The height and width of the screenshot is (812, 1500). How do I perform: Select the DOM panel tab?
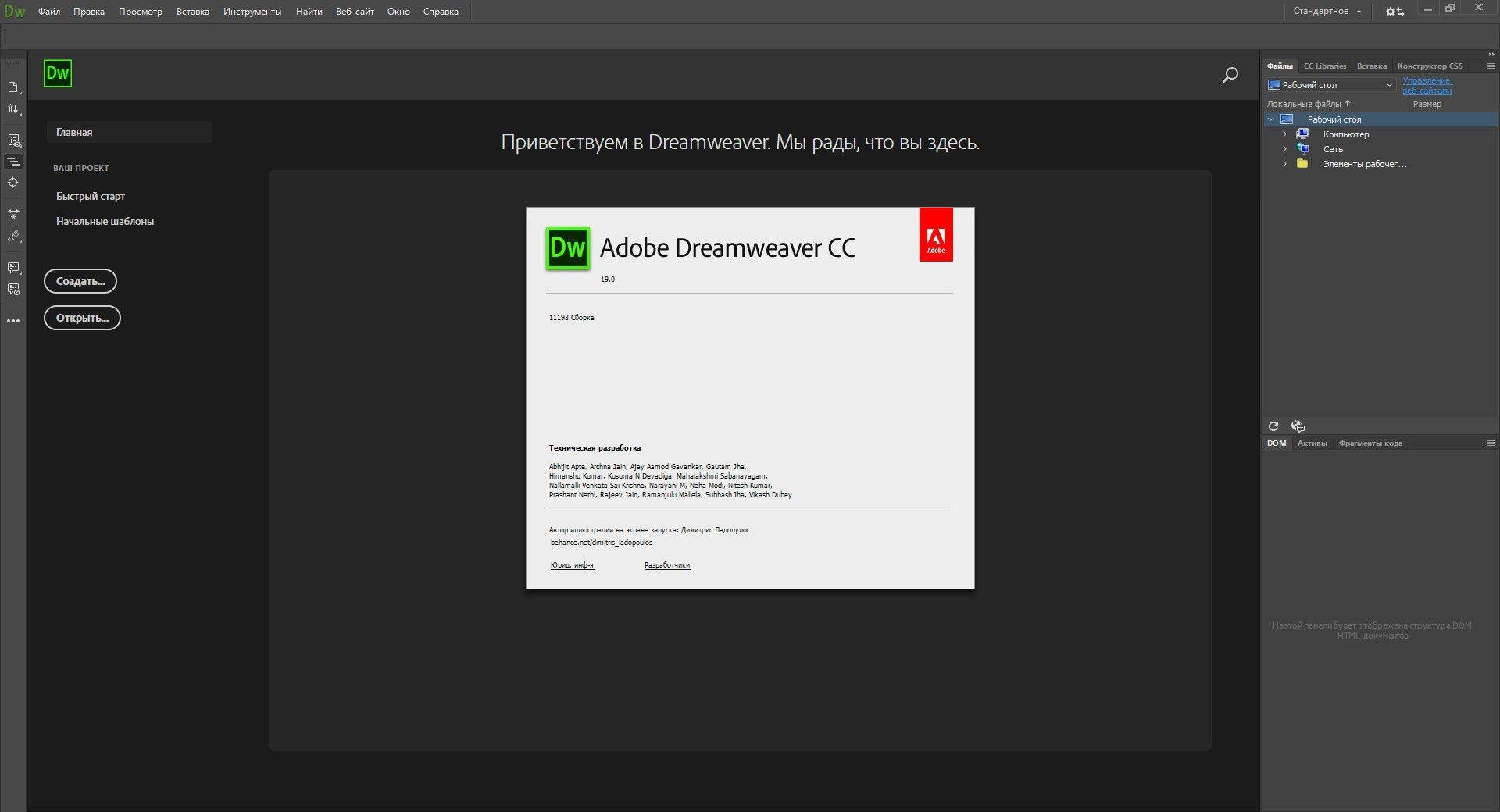click(x=1277, y=443)
